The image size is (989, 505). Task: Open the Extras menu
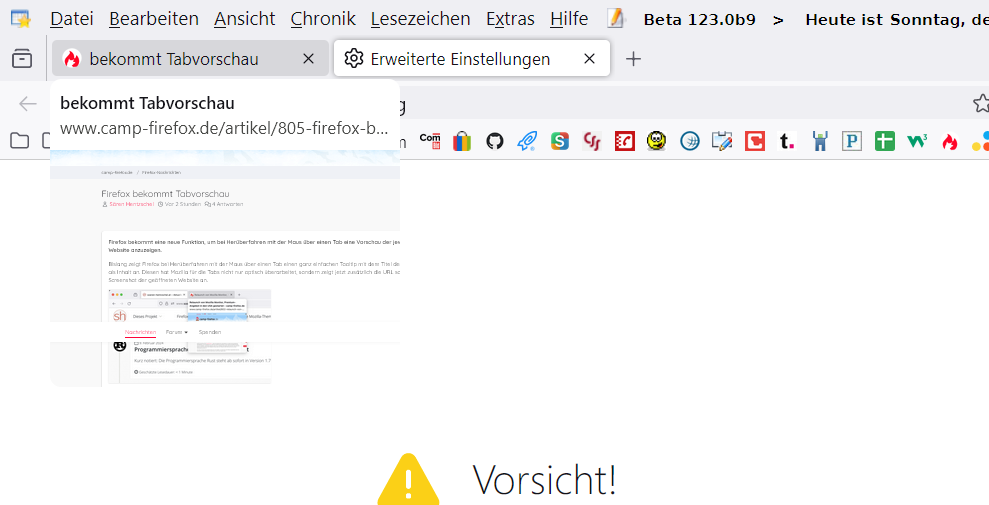coord(510,19)
